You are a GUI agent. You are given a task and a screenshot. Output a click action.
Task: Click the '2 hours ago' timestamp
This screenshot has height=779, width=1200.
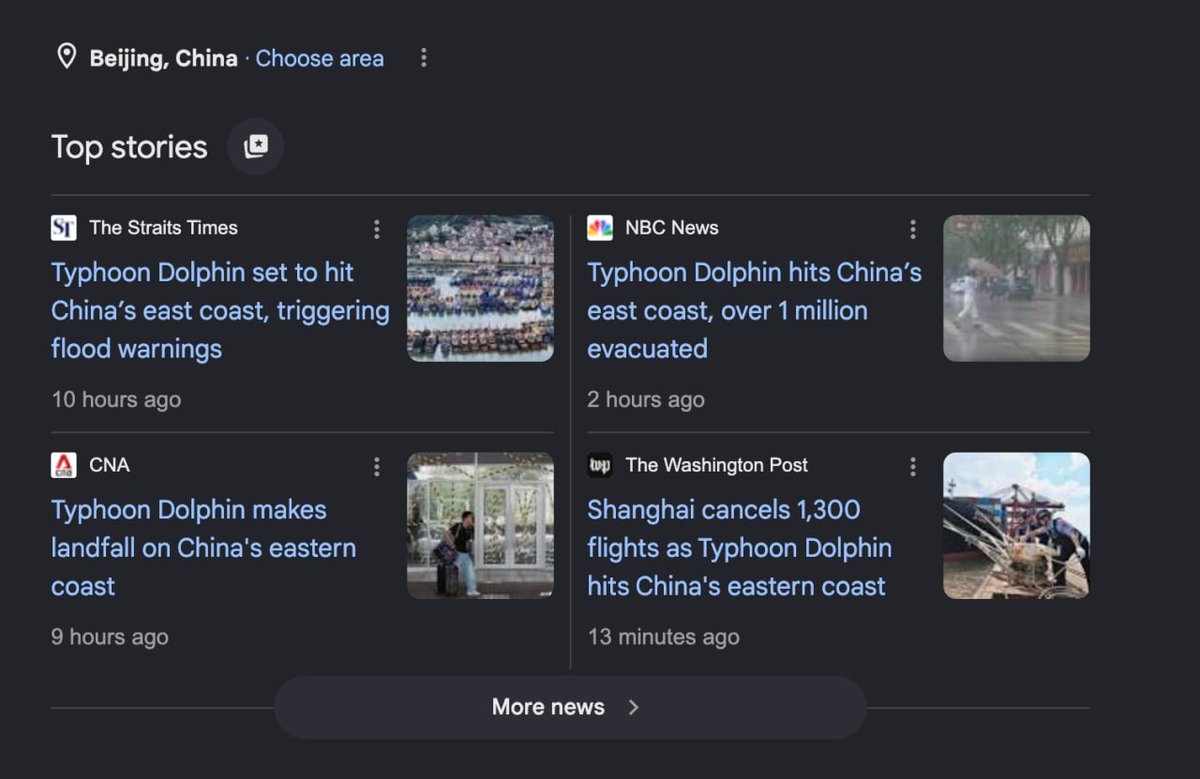646,399
